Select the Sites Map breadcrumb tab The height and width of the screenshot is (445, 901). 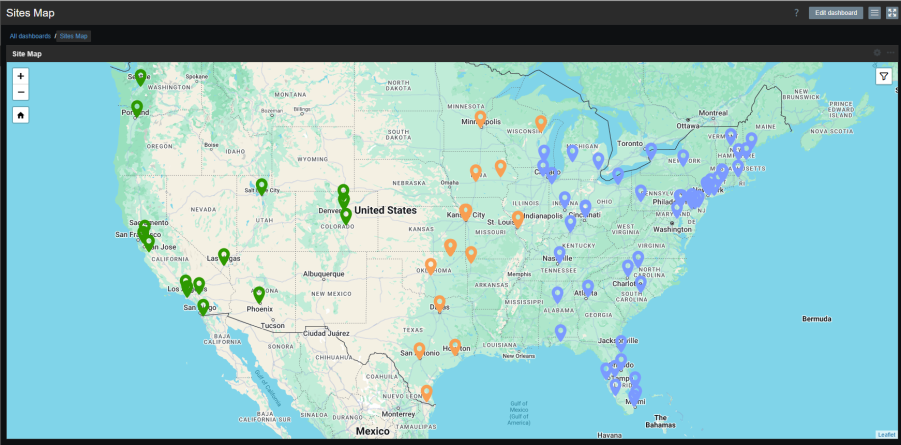click(x=74, y=36)
